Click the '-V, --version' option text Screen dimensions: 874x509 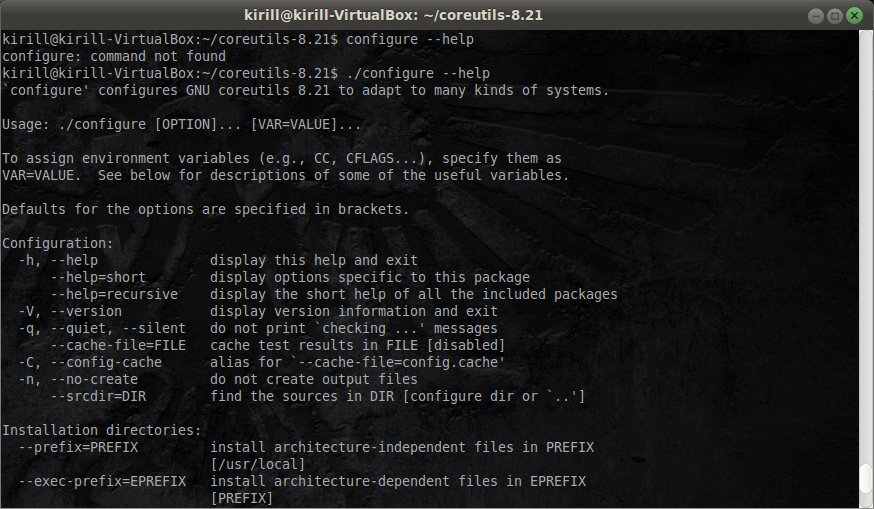70,311
